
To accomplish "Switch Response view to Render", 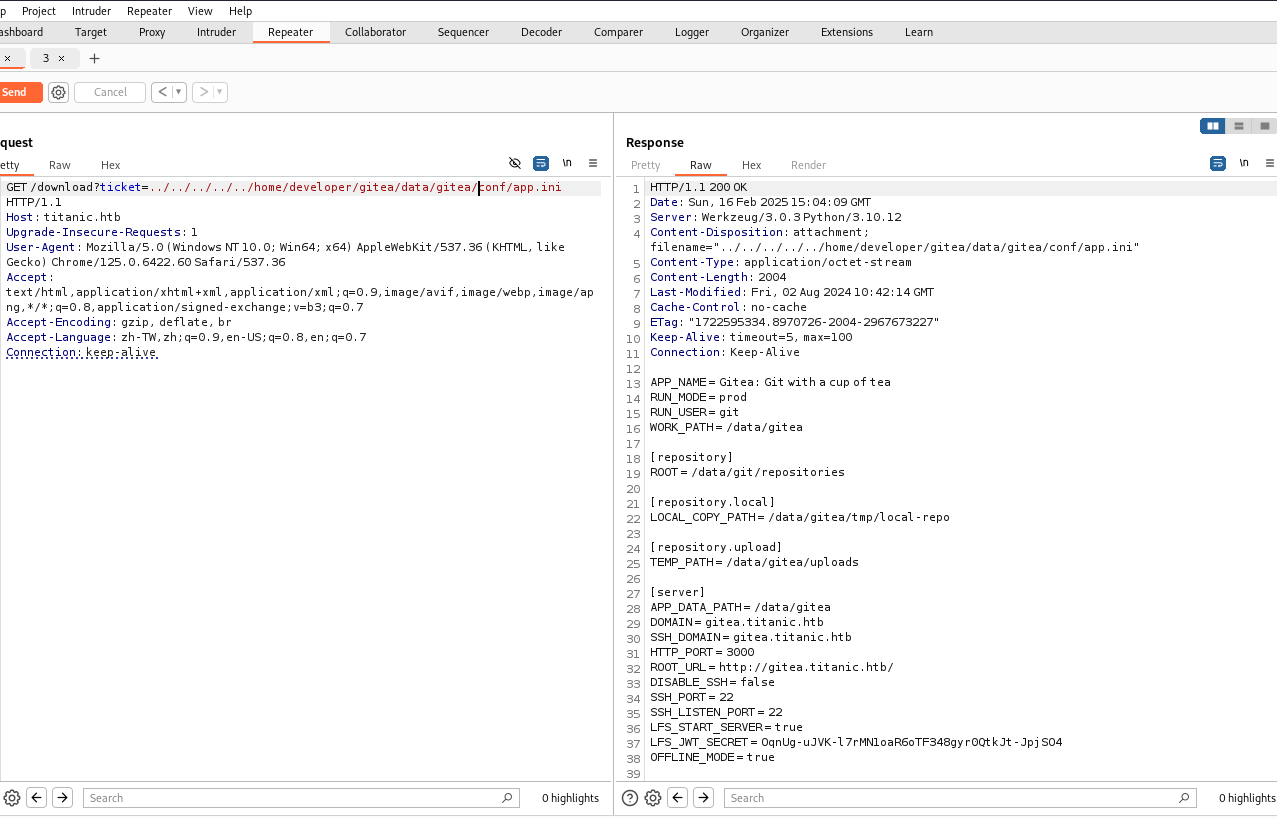I will point(808,165).
